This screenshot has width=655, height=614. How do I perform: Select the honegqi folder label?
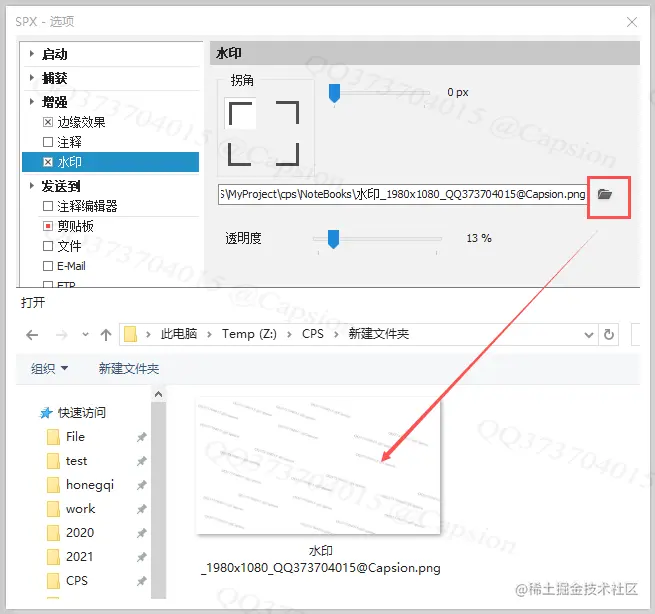[x=90, y=485]
